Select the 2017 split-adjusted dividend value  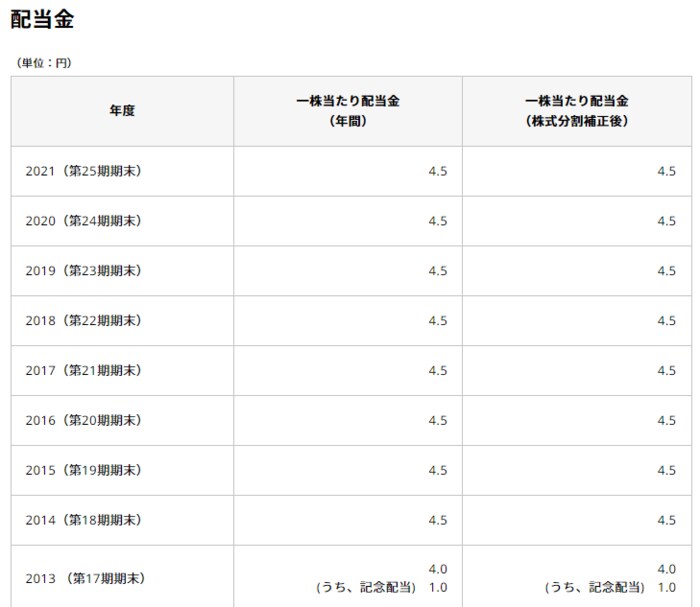666,371
